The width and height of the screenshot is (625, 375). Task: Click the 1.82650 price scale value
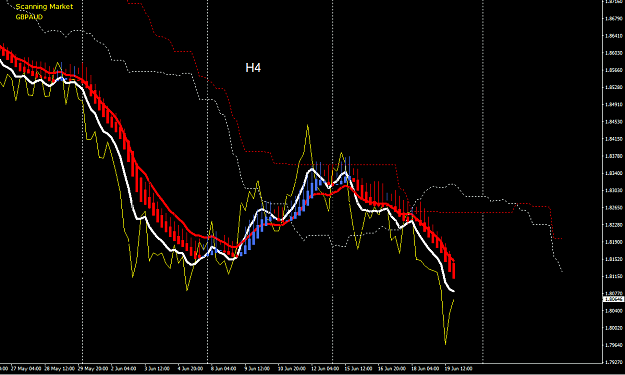pyautogui.click(x=614, y=208)
